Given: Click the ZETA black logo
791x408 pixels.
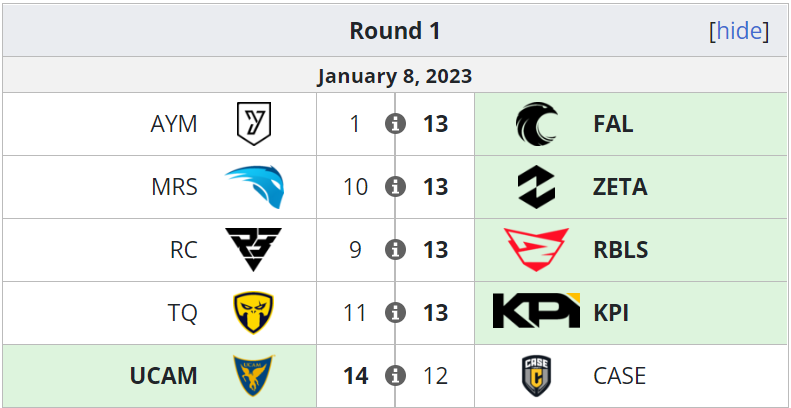Looking at the screenshot, I should (536, 187).
